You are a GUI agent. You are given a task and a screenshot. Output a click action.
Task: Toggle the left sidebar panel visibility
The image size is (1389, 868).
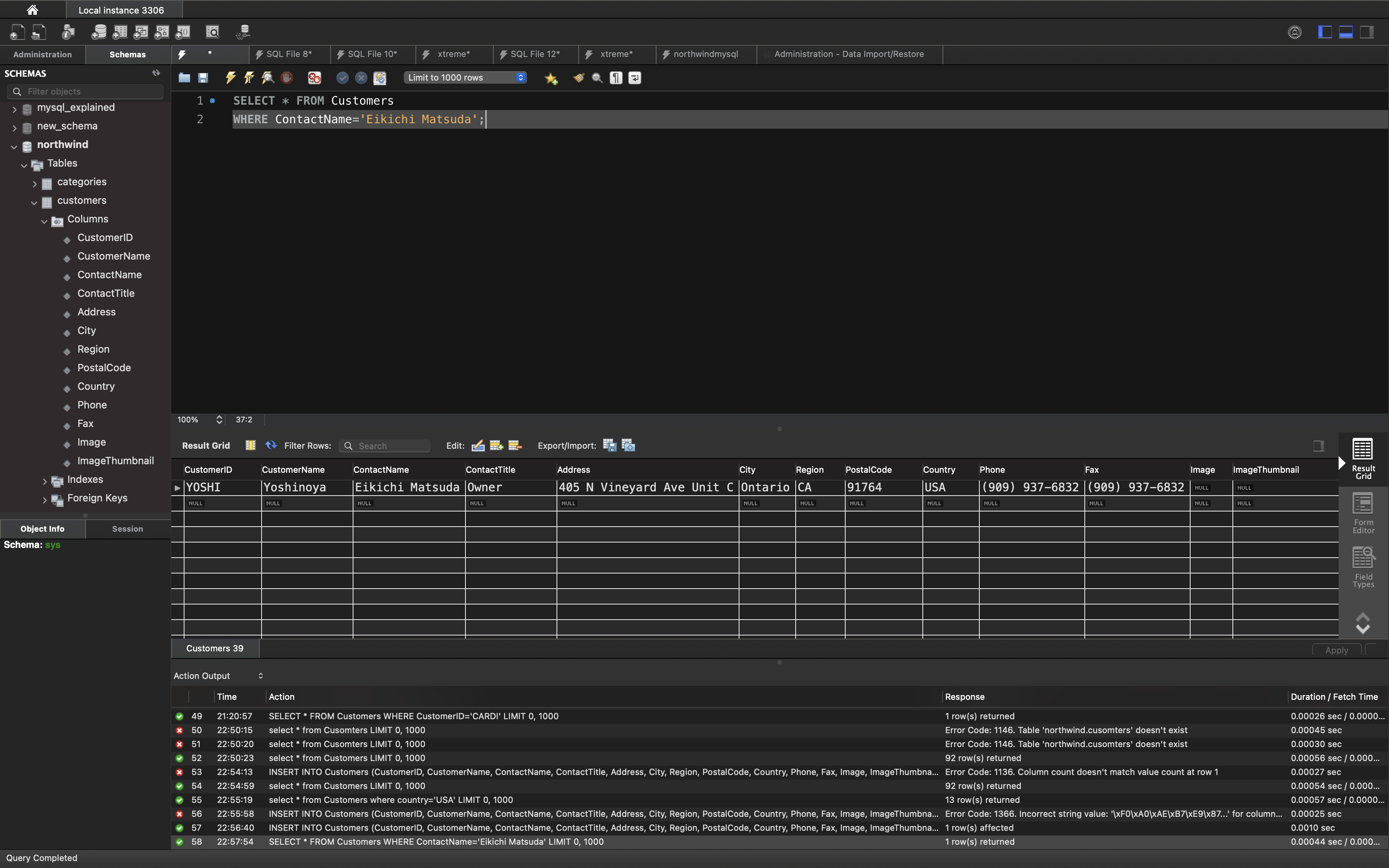pyautogui.click(x=1325, y=32)
